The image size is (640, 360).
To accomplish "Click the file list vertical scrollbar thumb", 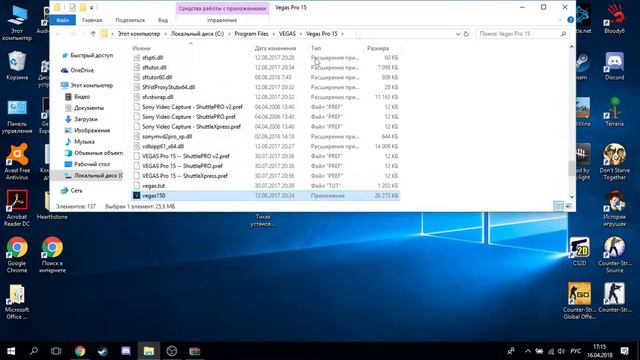I will pos(571,168).
